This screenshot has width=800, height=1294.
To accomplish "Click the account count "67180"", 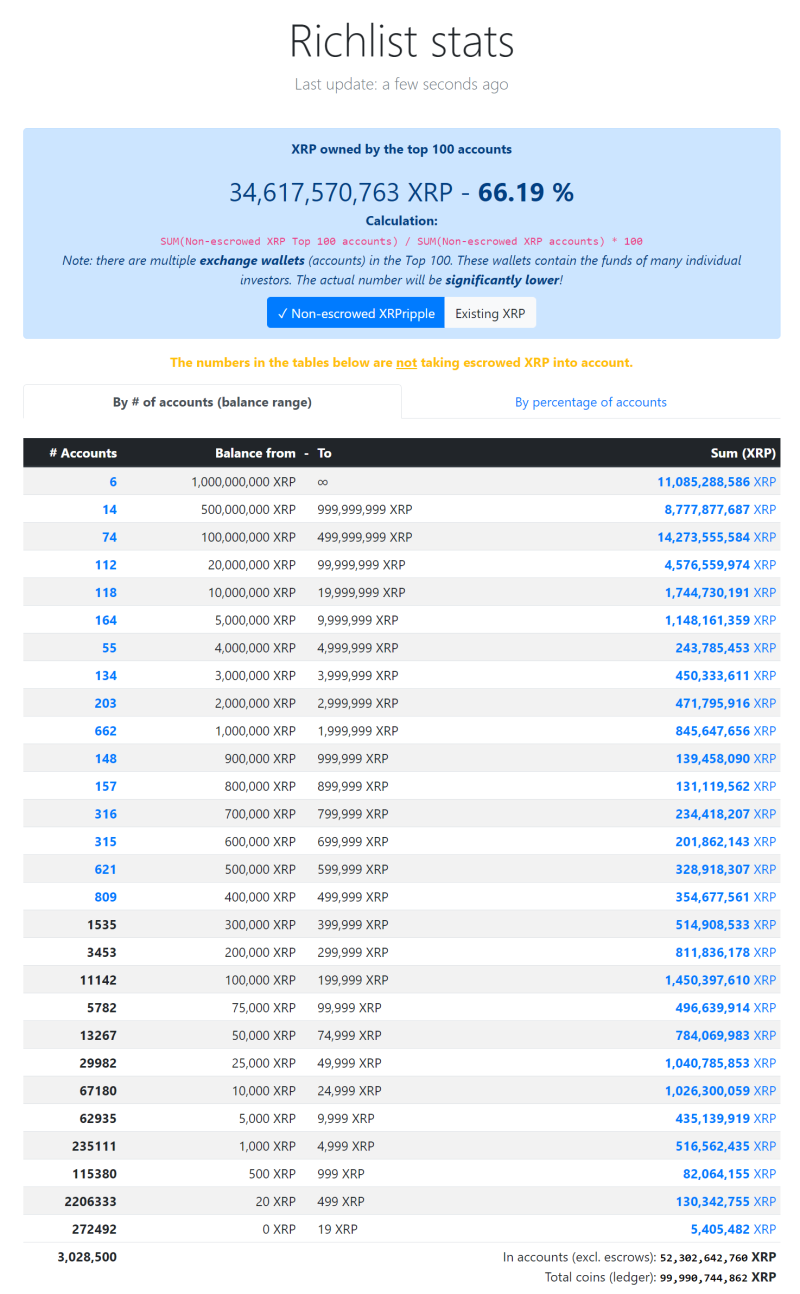I will click(x=98, y=1090).
